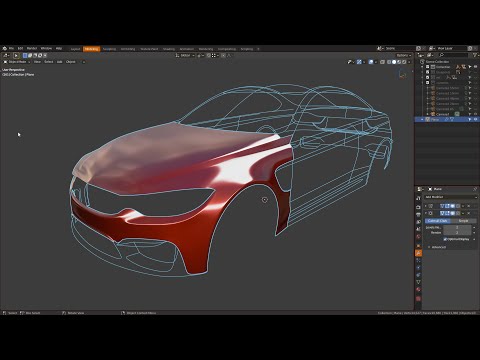The width and height of the screenshot is (480, 360).
Task: Toggle Optimal Display checkbox
Action: point(445,239)
